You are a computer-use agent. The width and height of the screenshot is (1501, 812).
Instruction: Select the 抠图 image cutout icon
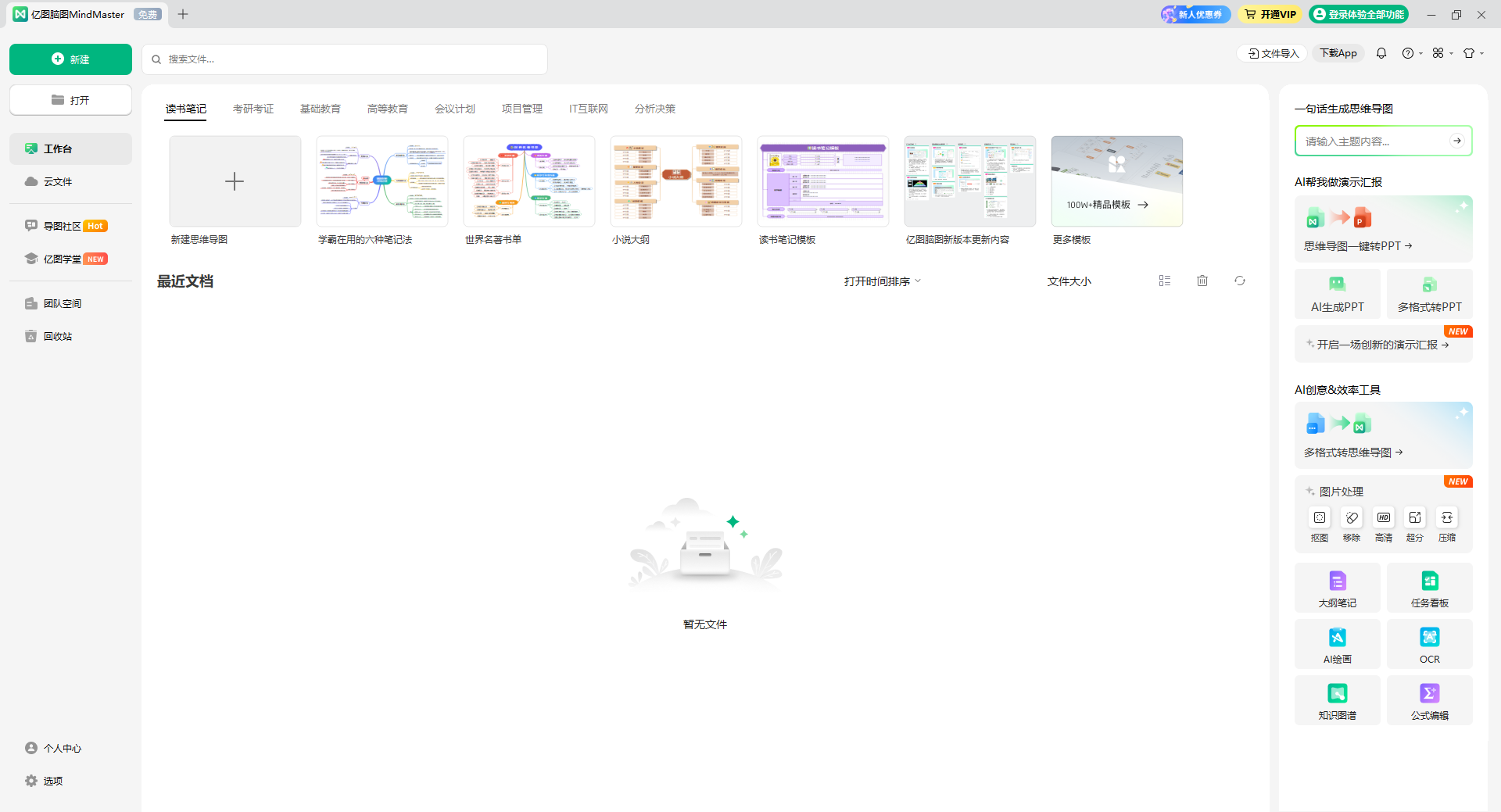(x=1320, y=518)
